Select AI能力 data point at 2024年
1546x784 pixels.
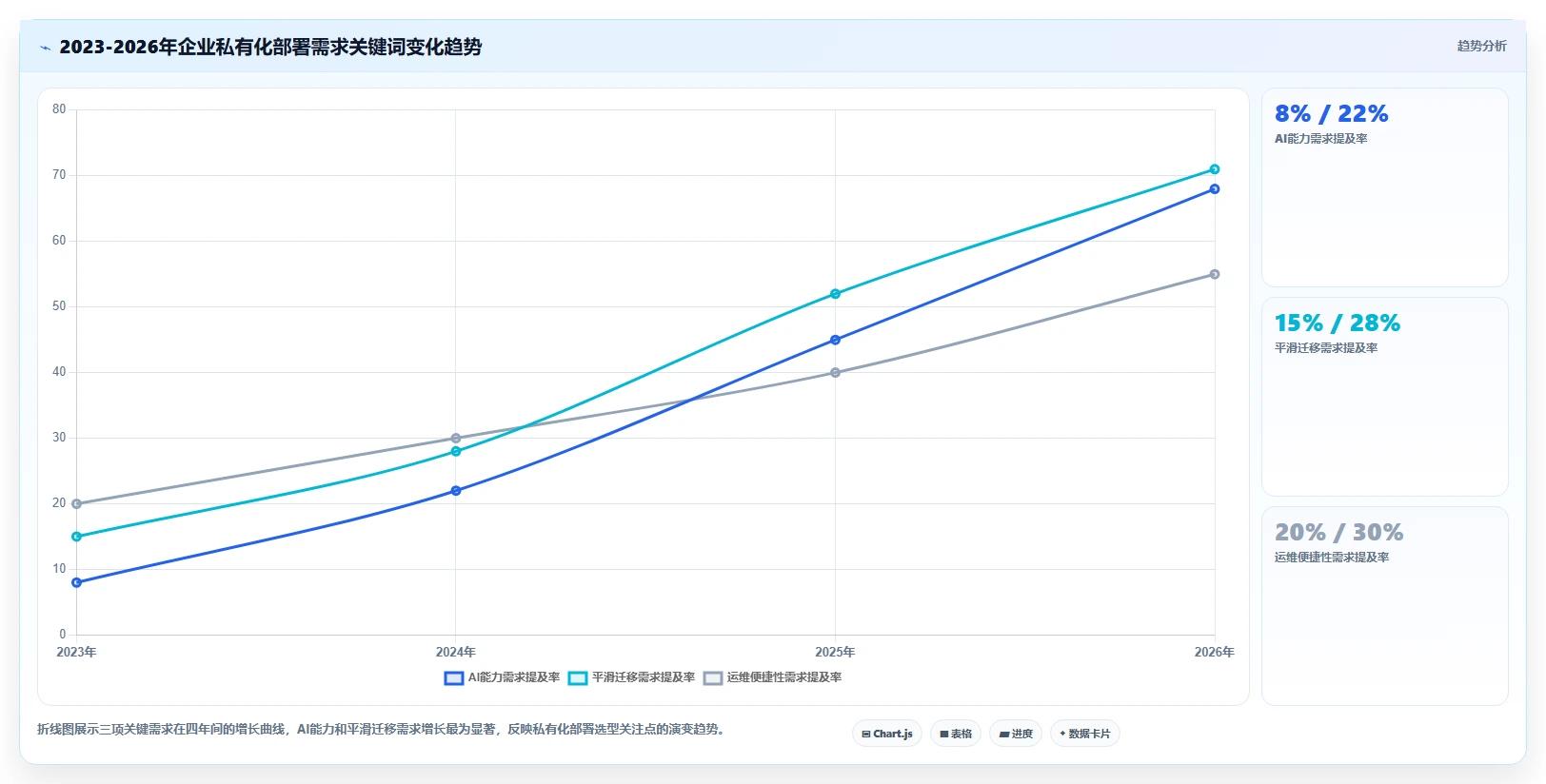pos(456,491)
